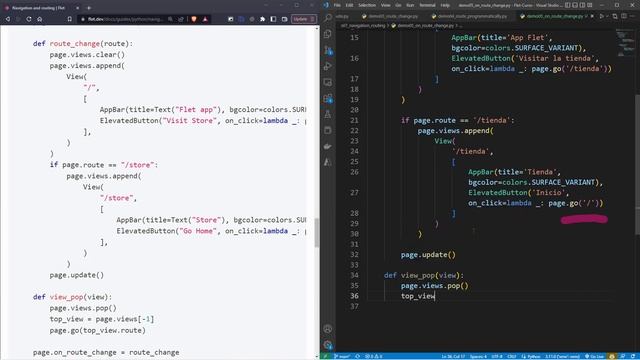
Task: Open the Go menu in VS Code
Action: pyautogui.click(x=398, y=5)
